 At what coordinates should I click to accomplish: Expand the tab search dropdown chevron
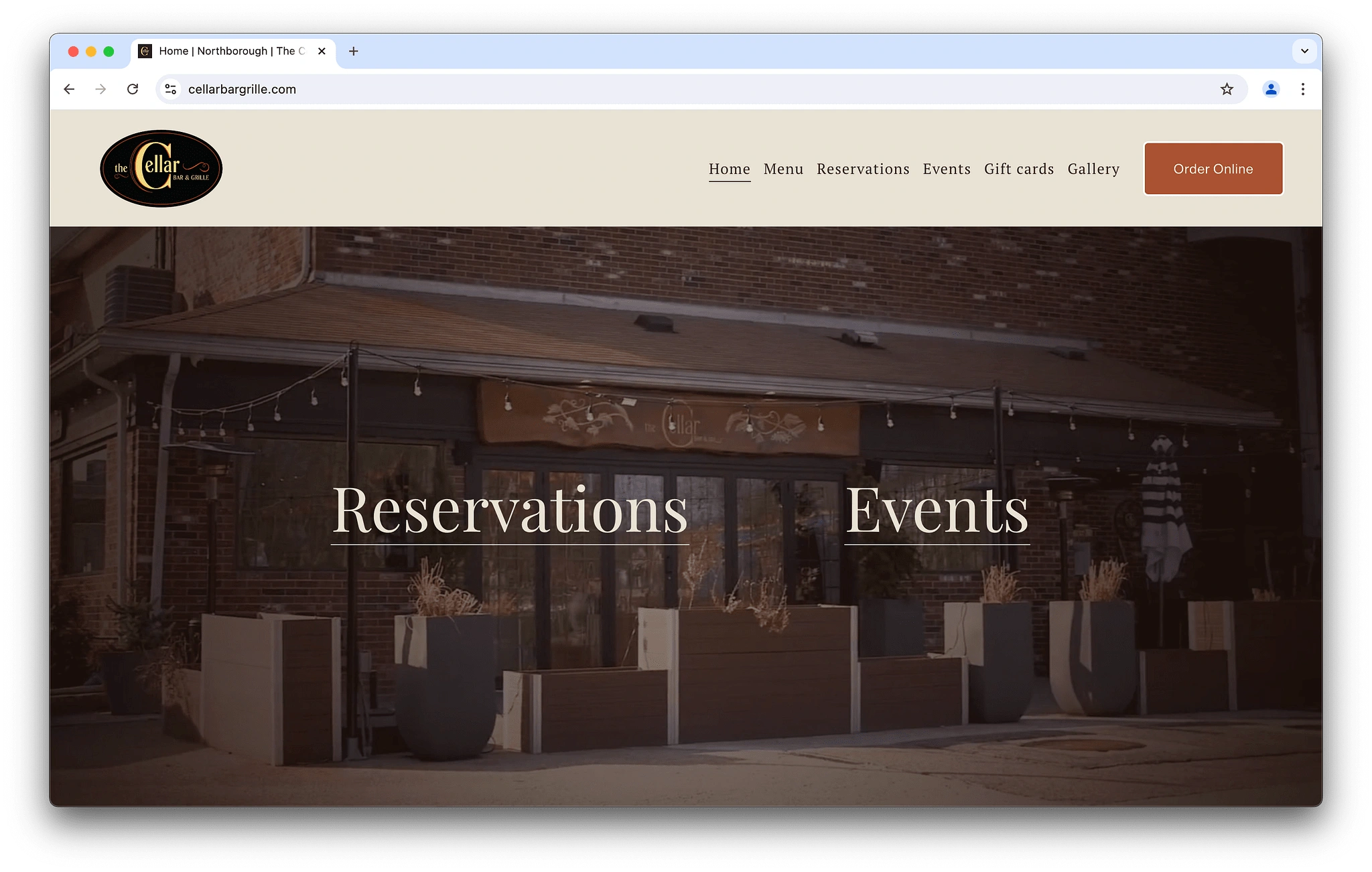(1304, 51)
